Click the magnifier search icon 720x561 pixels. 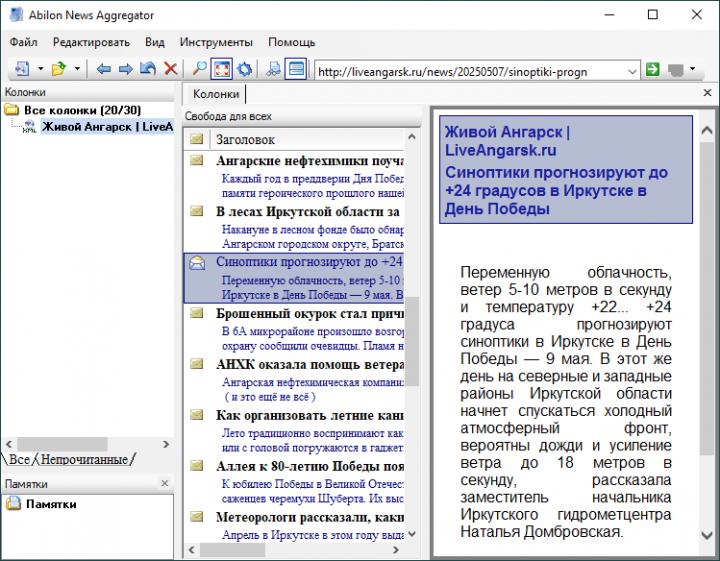pyautogui.click(x=199, y=69)
